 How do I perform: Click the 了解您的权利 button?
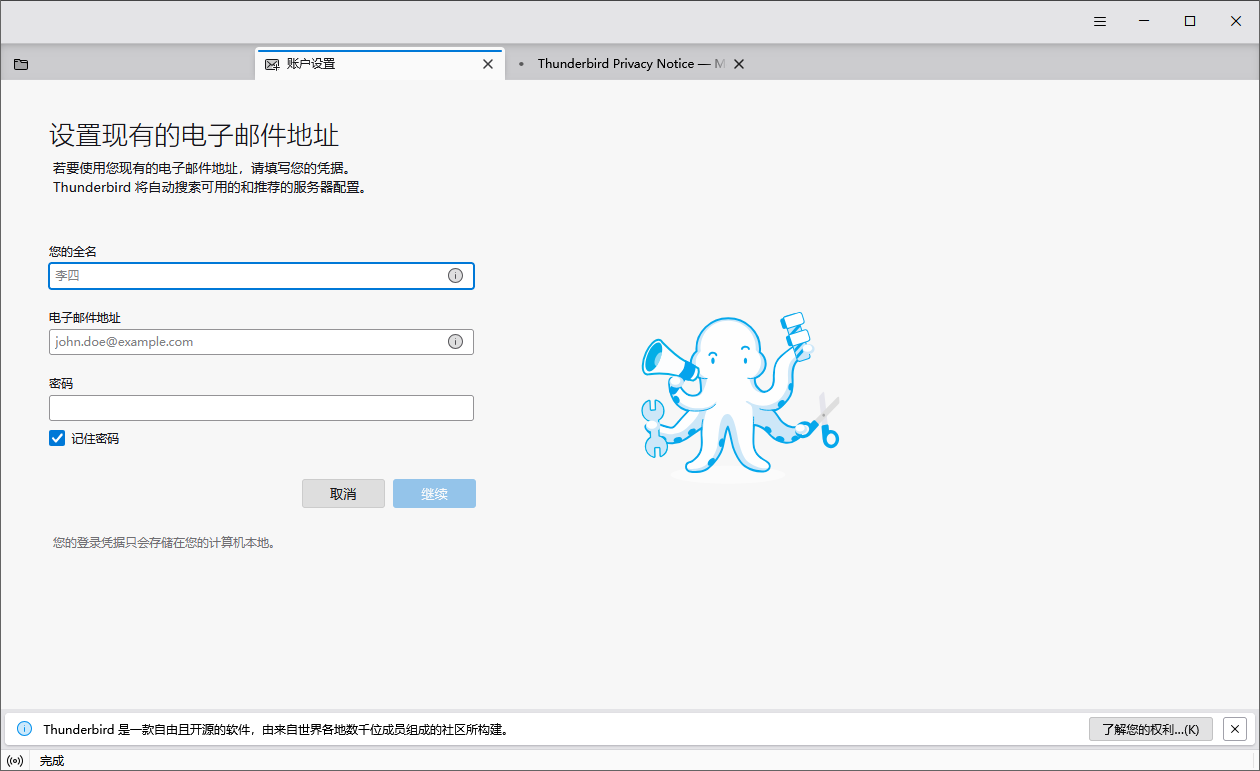coord(1150,729)
